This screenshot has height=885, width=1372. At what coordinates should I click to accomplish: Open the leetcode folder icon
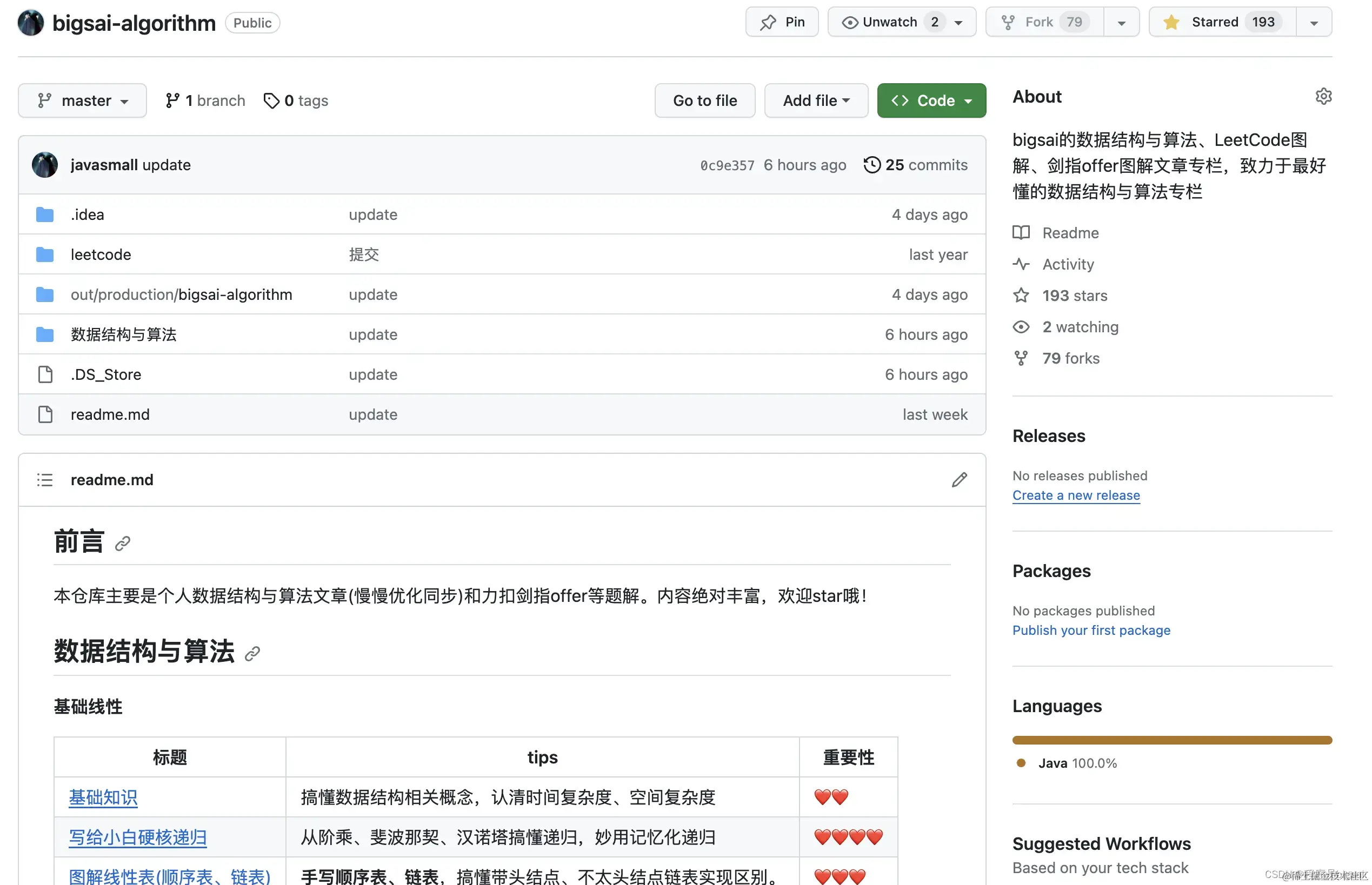(x=45, y=254)
